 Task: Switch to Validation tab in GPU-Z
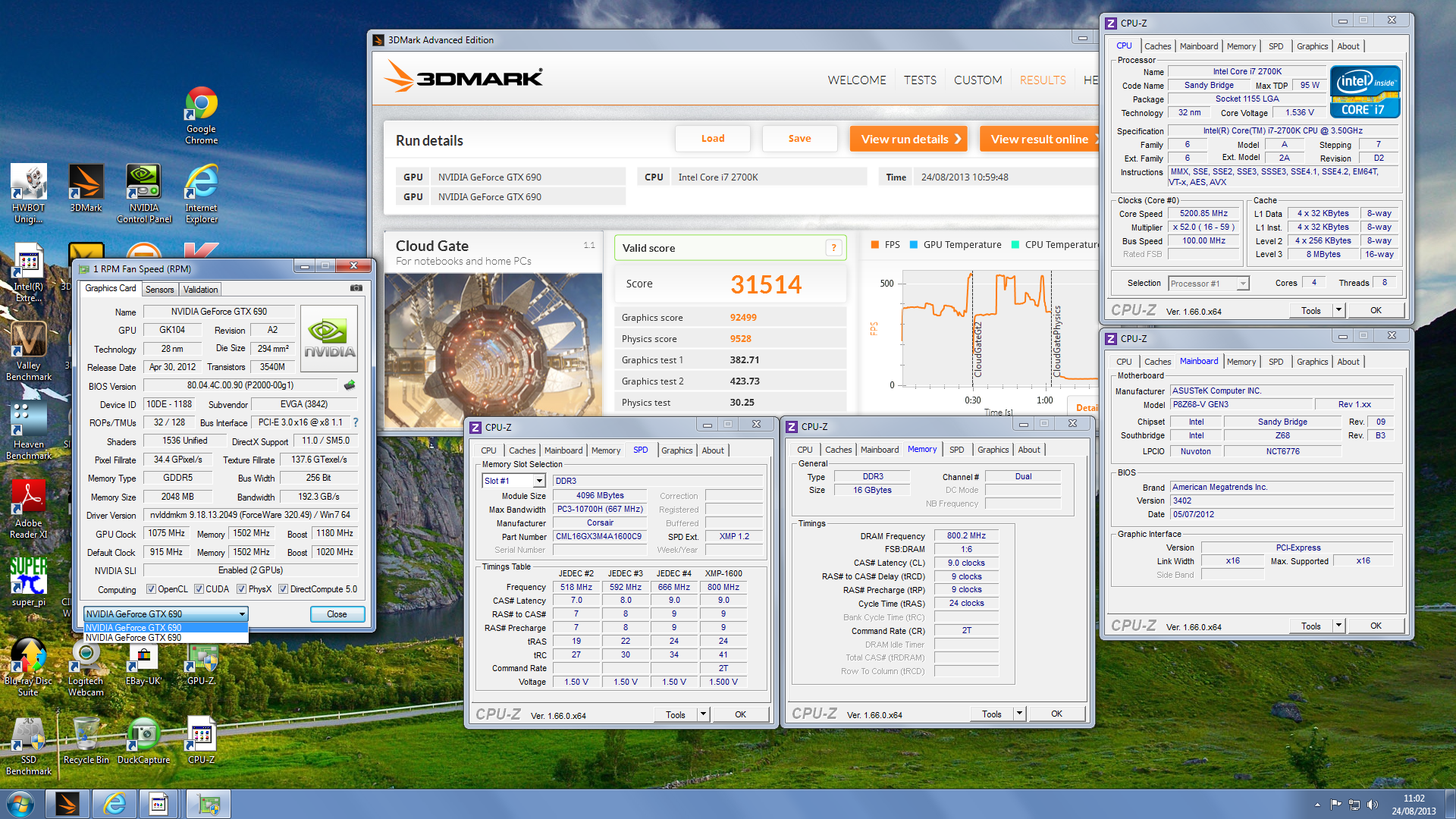(x=200, y=290)
